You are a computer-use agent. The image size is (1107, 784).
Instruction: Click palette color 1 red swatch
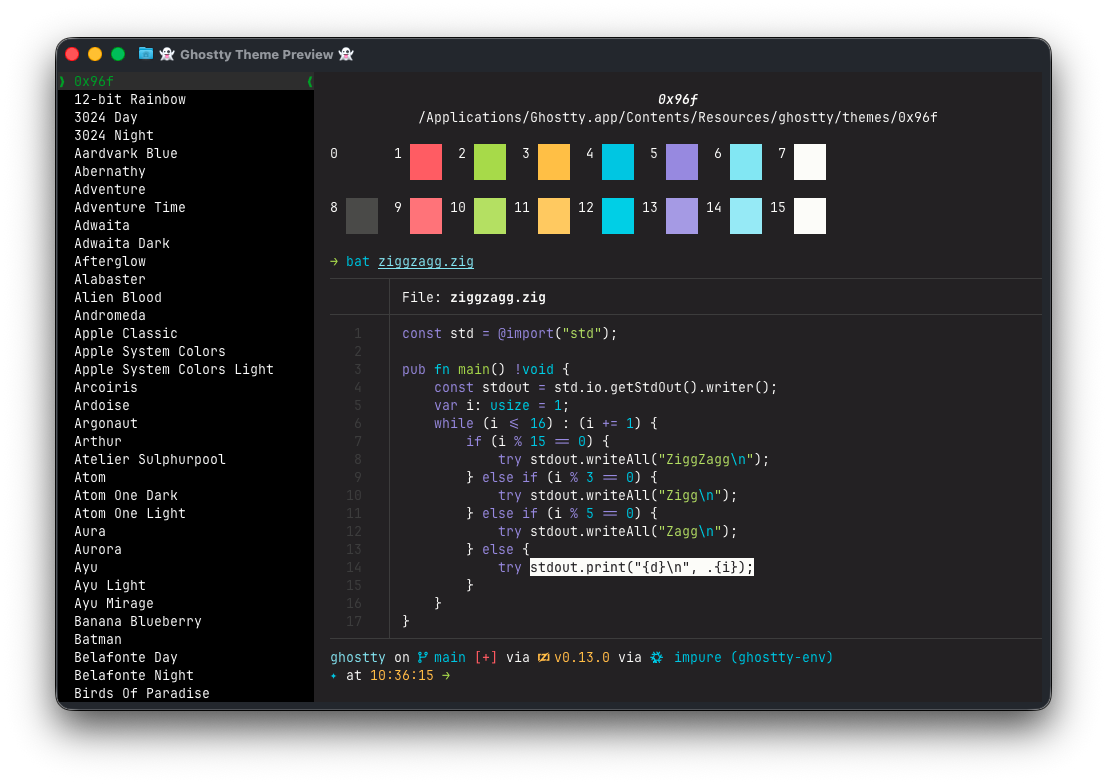426,162
